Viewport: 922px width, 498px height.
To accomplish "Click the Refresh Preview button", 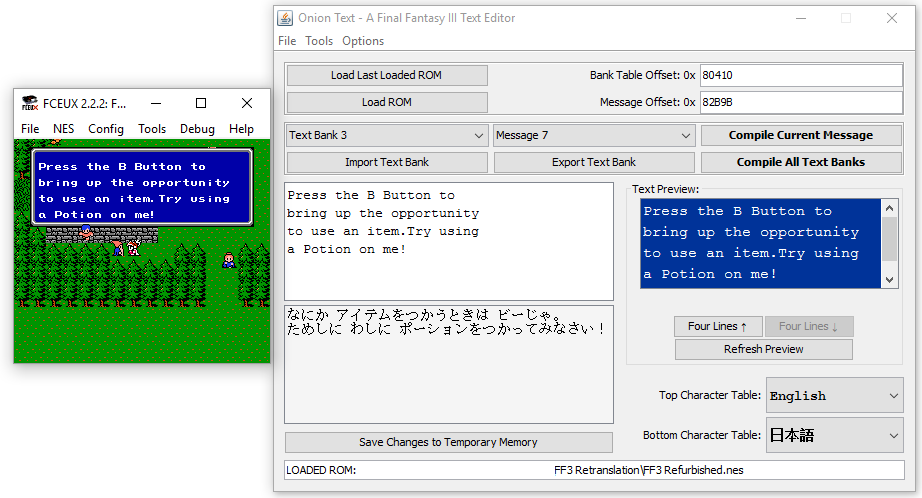I will tap(764, 349).
